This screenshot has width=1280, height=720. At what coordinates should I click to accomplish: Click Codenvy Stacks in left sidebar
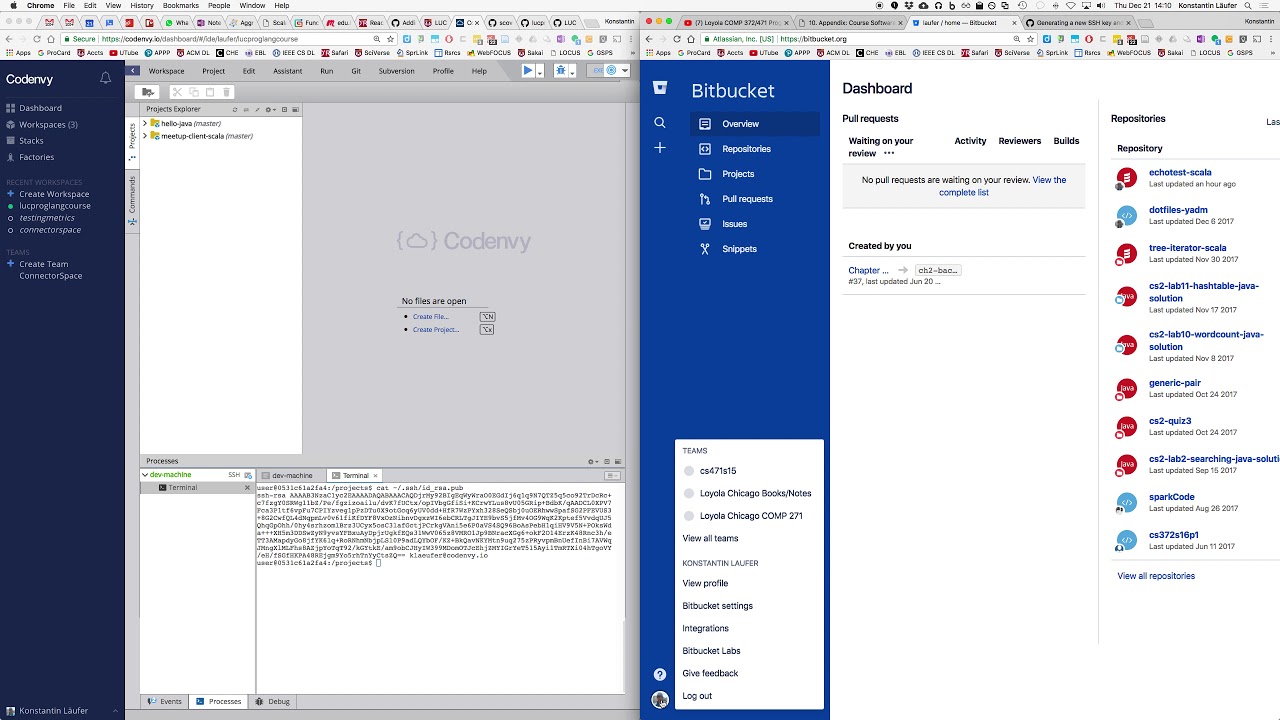click(32, 141)
